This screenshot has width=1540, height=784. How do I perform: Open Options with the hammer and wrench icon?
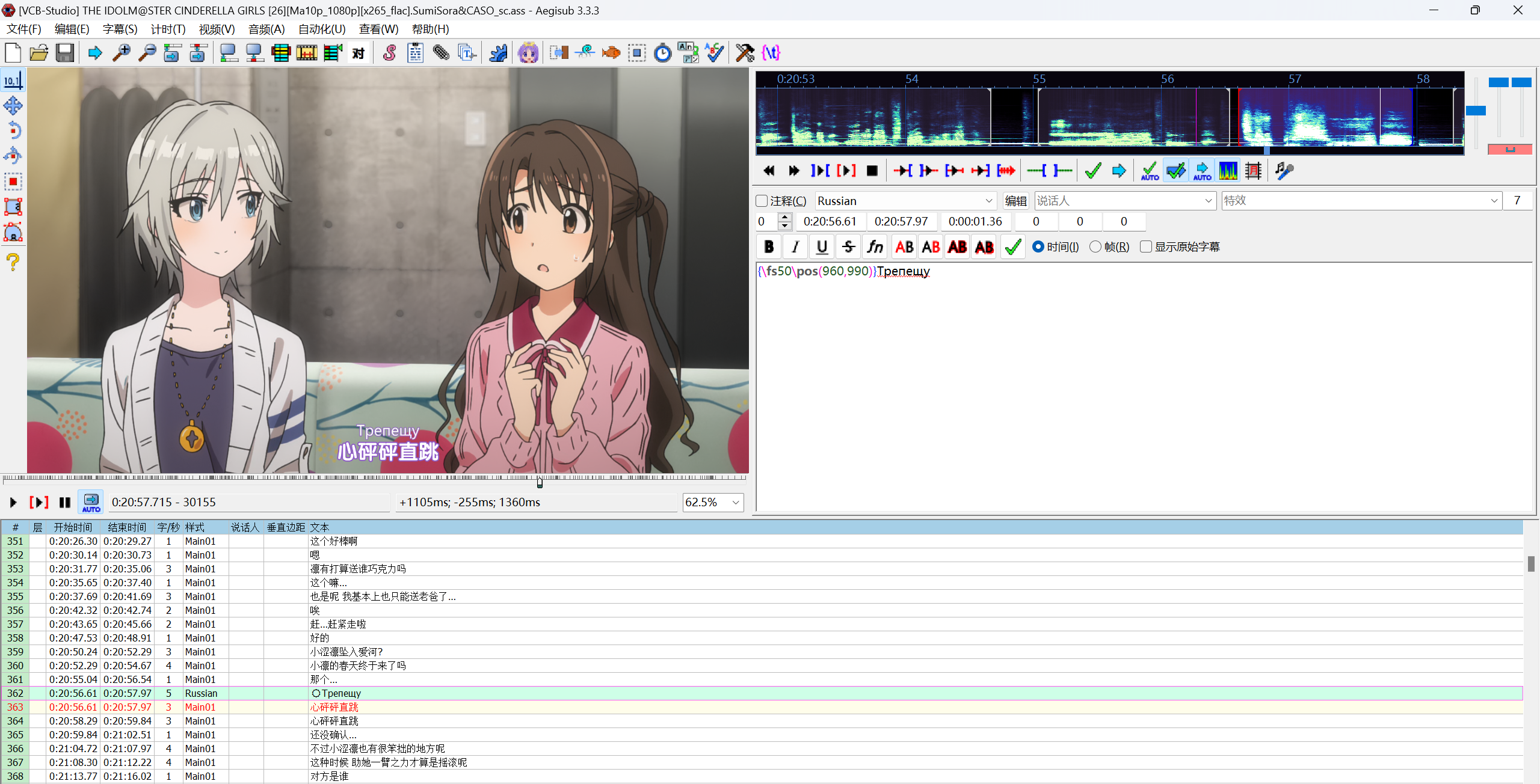click(x=745, y=53)
